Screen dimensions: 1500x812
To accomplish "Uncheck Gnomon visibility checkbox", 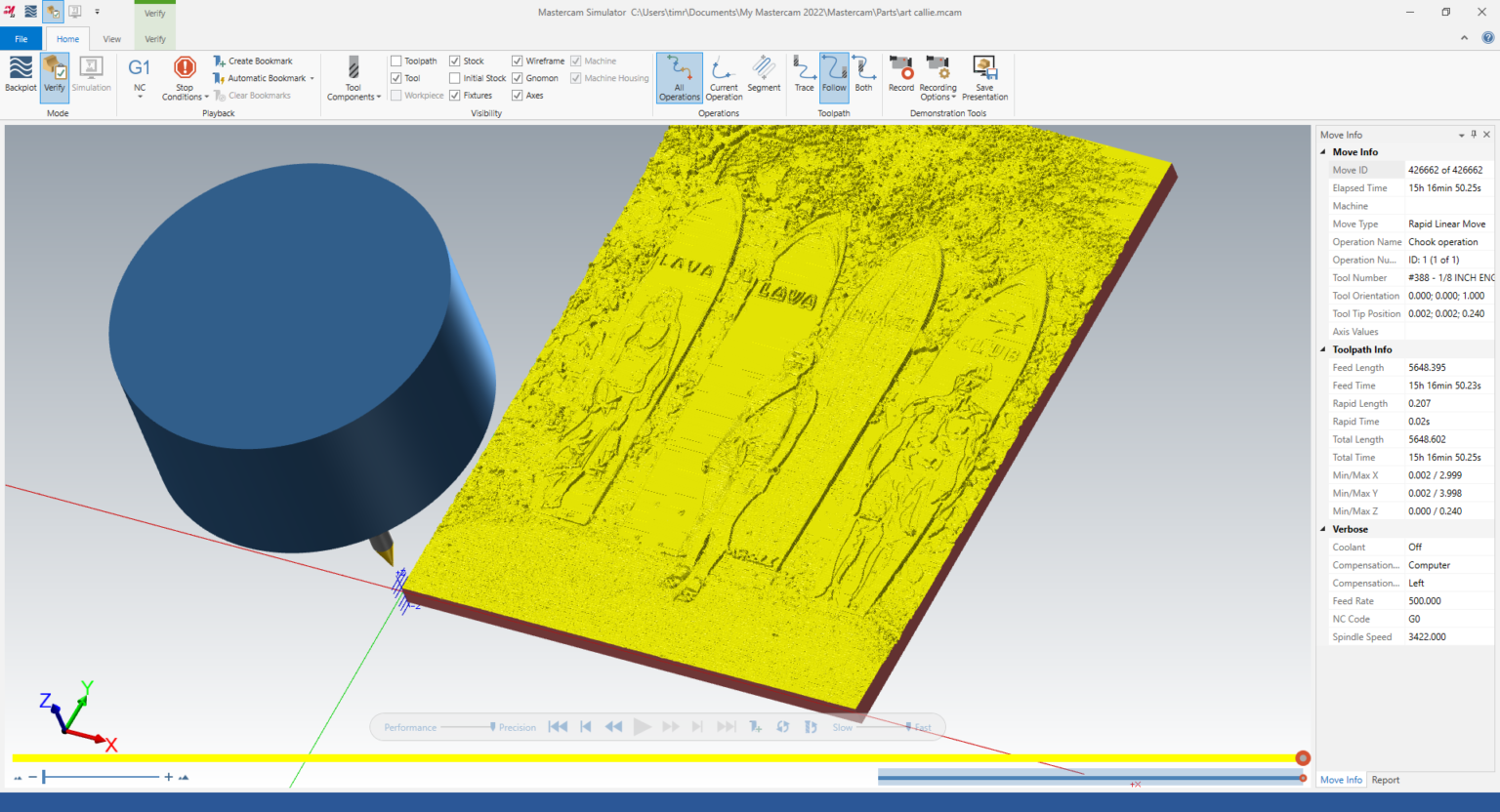I will click(x=518, y=78).
